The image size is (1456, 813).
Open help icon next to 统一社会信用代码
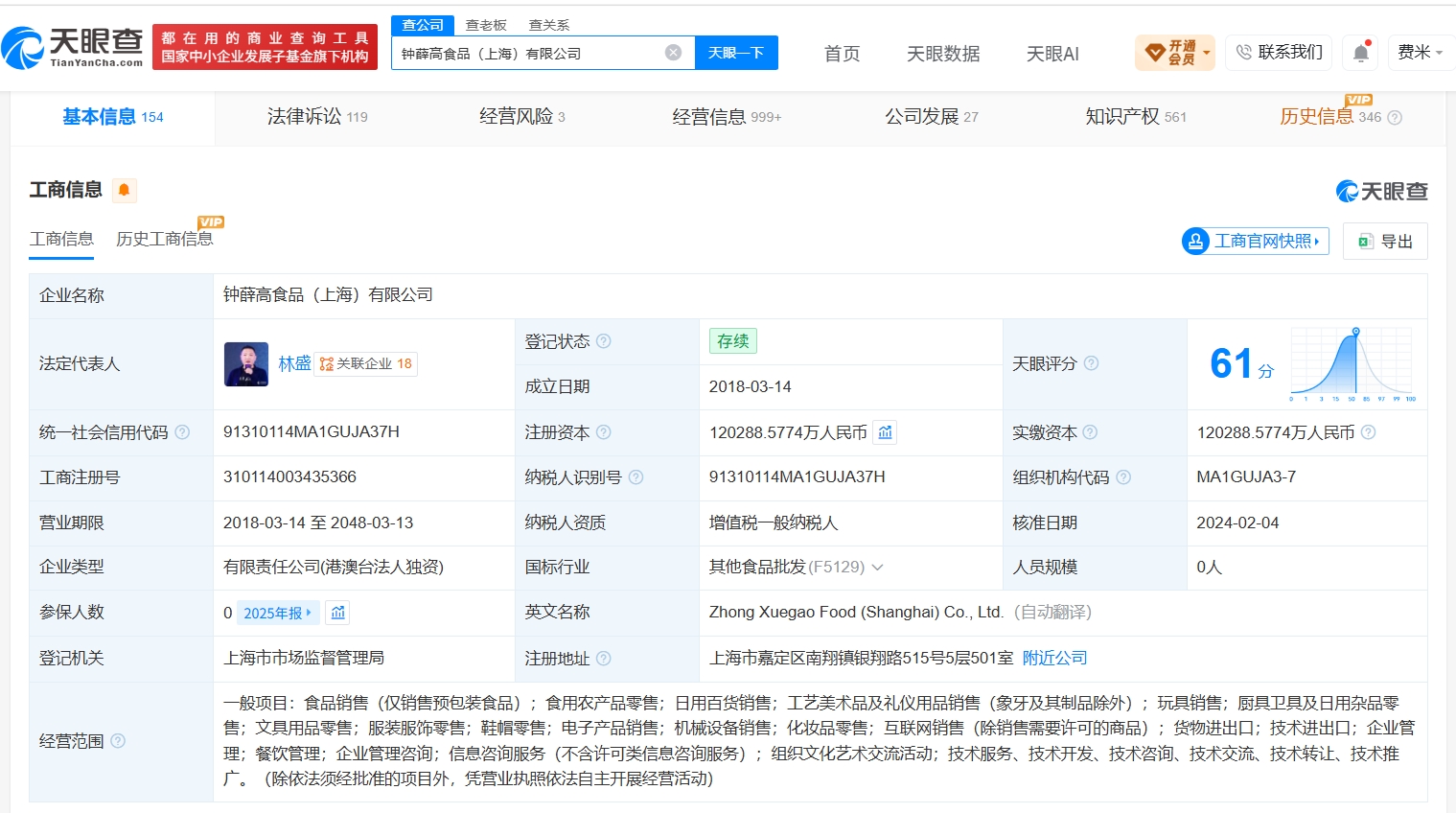pos(182,432)
